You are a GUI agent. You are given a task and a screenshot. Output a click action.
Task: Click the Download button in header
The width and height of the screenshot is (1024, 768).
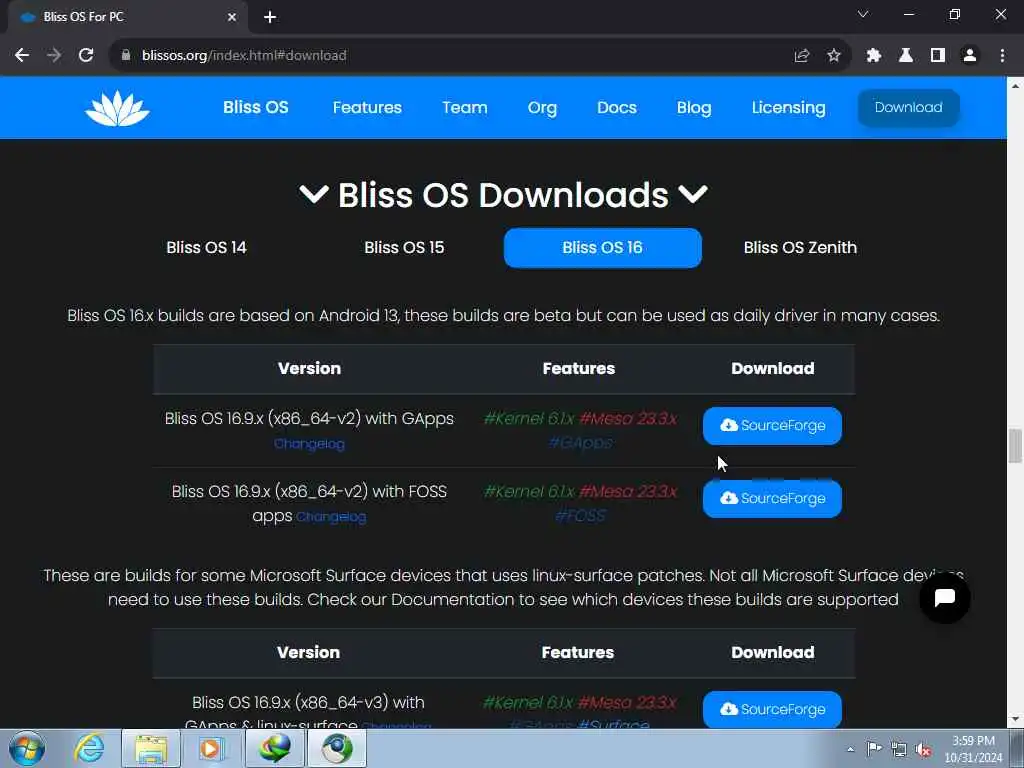908,108
